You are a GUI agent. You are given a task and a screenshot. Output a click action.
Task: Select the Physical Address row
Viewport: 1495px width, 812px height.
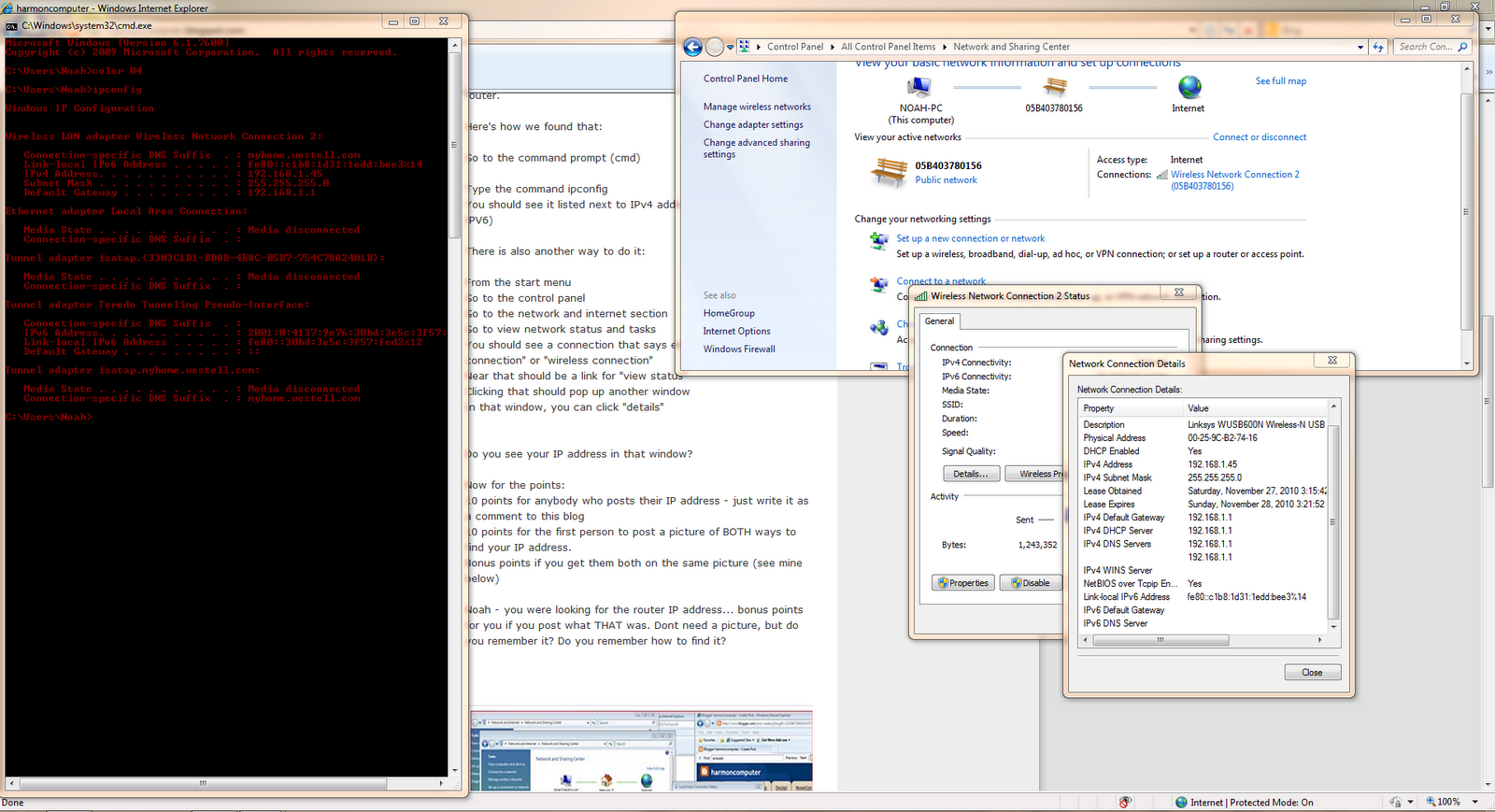[x=1203, y=438]
